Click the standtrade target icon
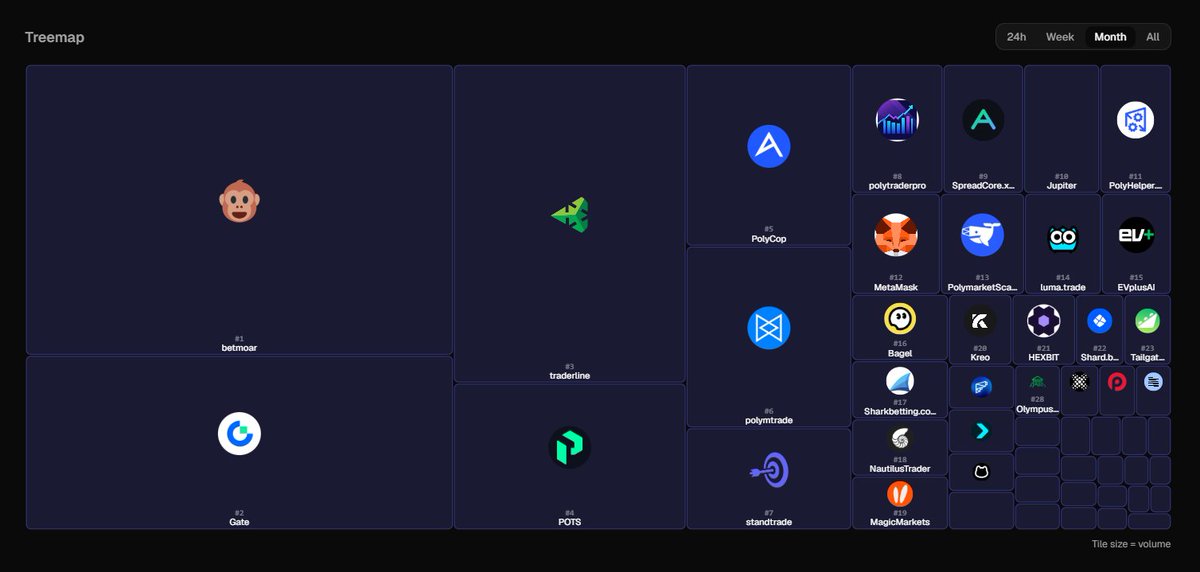This screenshot has width=1200, height=572. (769, 470)
